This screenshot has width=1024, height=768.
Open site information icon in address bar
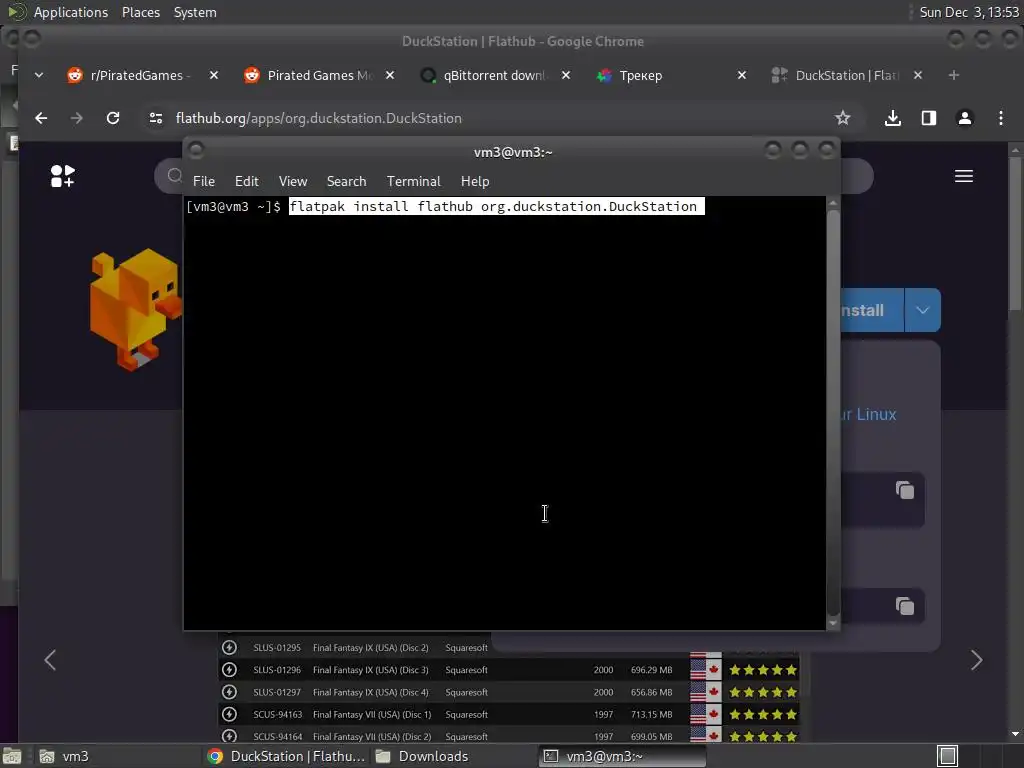click(155, 118)
